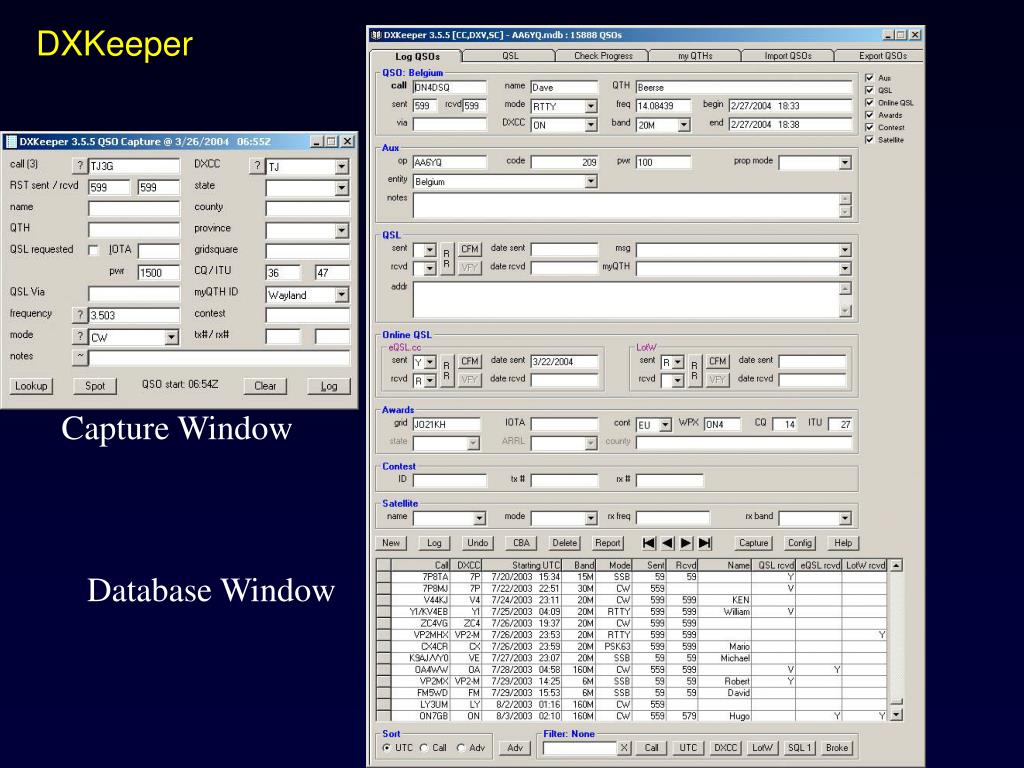Click the New button
Viewport: 1024px width, 768px height.
pyautogui.click(x=391, y=543)
